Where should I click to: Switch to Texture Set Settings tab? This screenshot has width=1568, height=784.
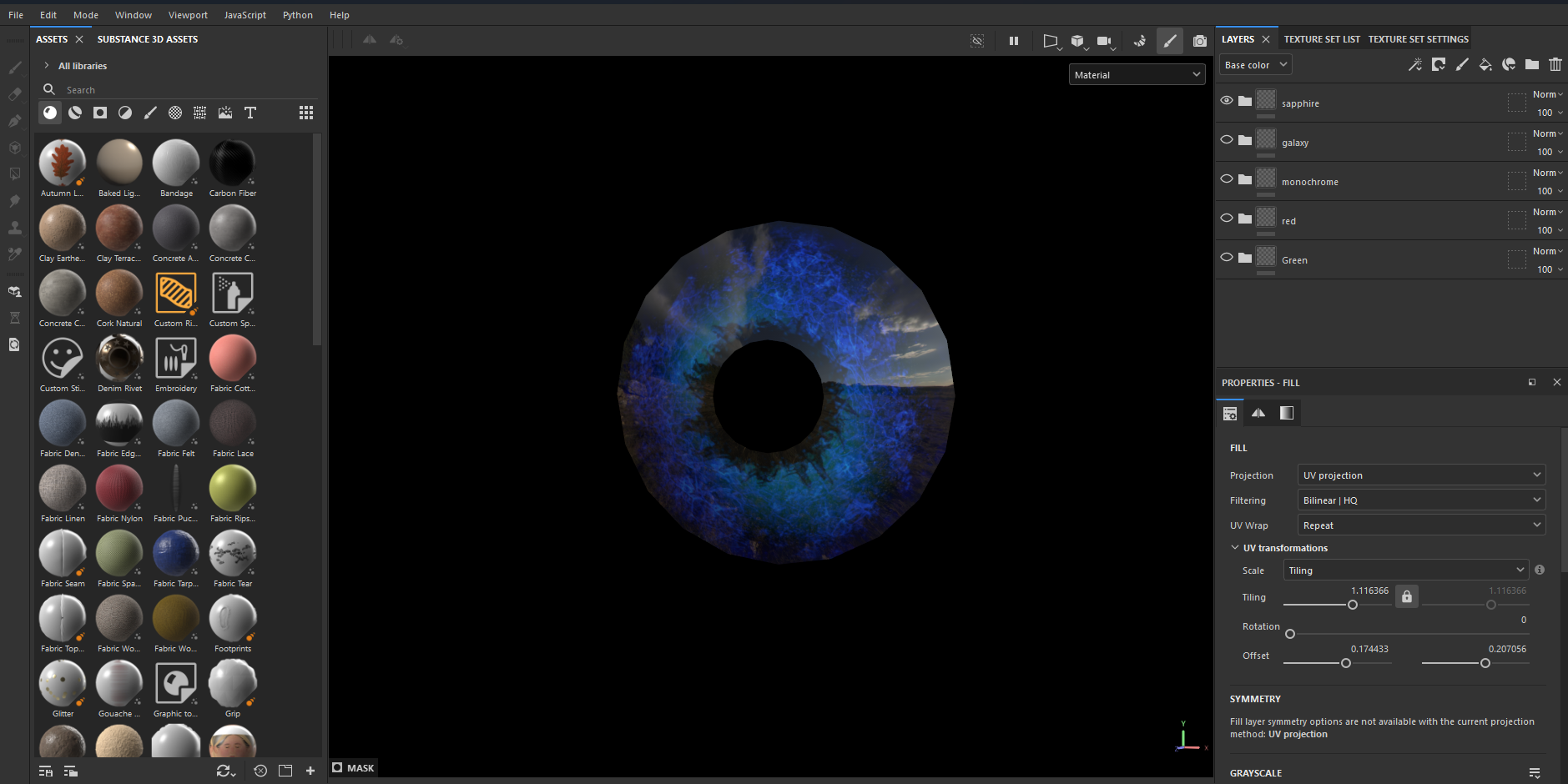pos(1418,39)
